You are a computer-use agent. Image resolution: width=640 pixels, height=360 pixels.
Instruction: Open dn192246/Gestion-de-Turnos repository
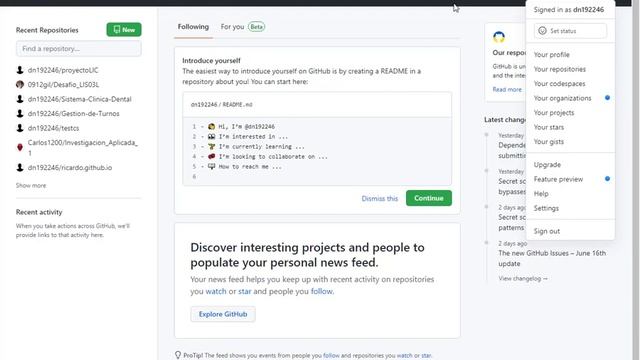click(x=73, y=113)
